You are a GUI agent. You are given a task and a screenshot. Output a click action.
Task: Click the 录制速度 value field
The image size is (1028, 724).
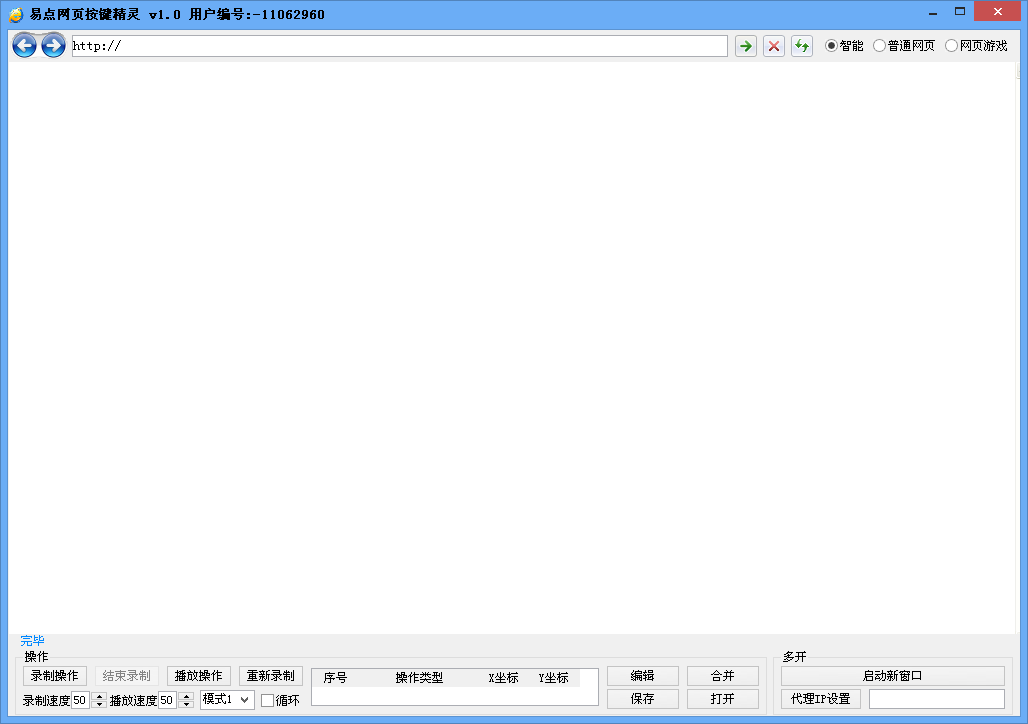[80, 700]
